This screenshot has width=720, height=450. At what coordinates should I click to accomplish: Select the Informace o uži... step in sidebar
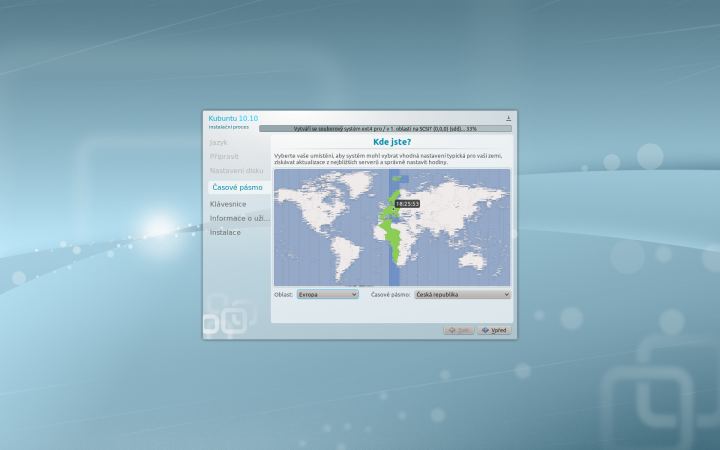coord(240,218)
